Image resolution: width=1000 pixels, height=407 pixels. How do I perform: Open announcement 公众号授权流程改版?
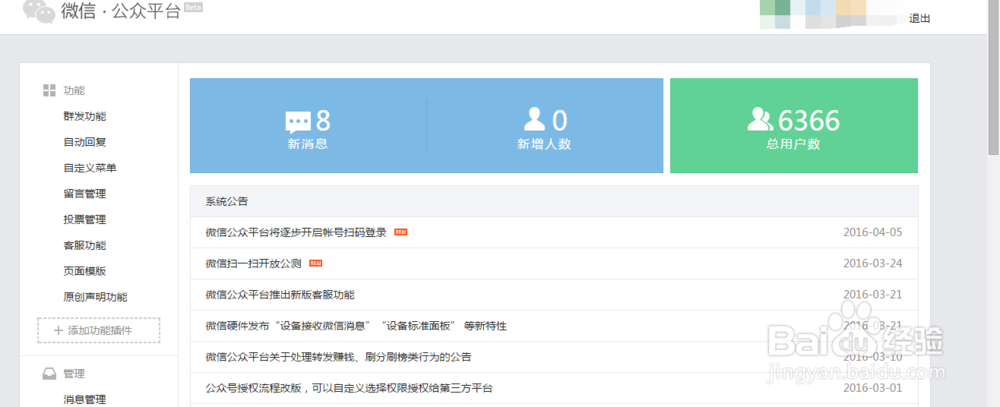pyautogui.click(x=349, y=388)
